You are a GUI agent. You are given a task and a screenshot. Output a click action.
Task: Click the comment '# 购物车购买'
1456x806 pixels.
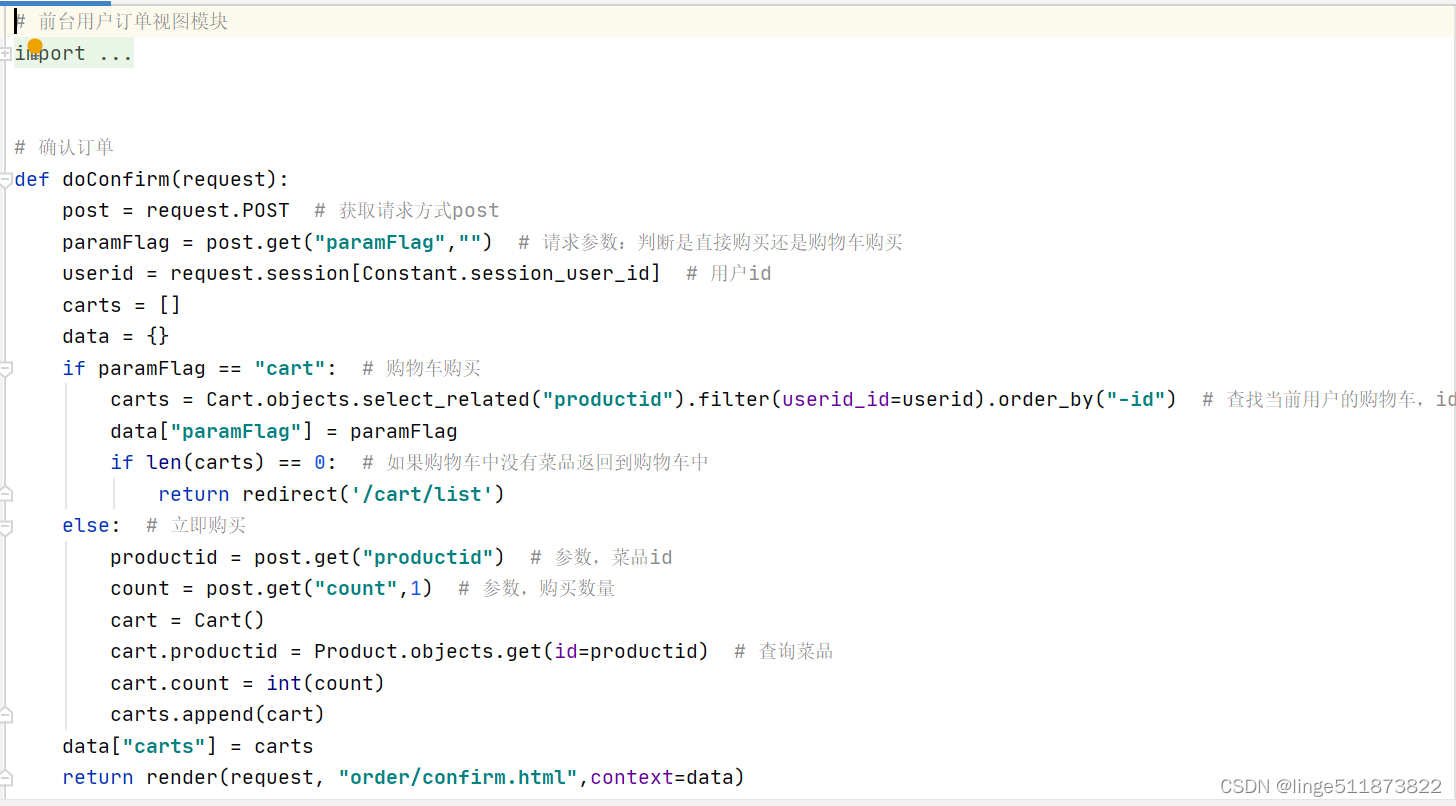pos(422,368)
